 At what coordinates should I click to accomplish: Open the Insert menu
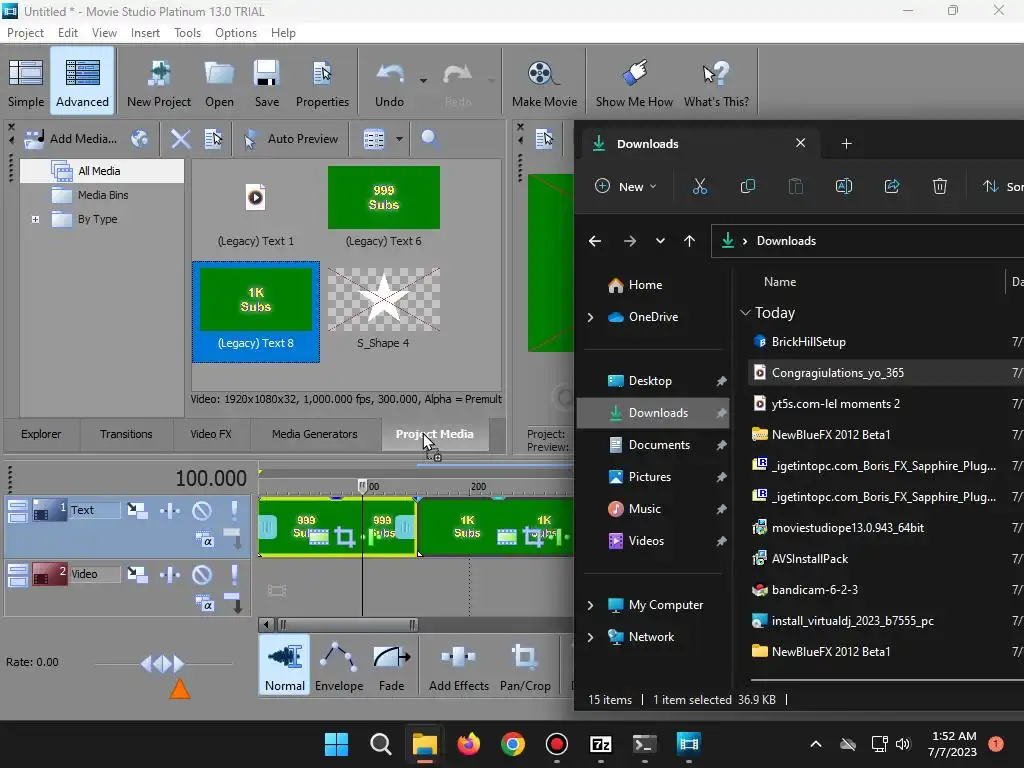[145, 33]
